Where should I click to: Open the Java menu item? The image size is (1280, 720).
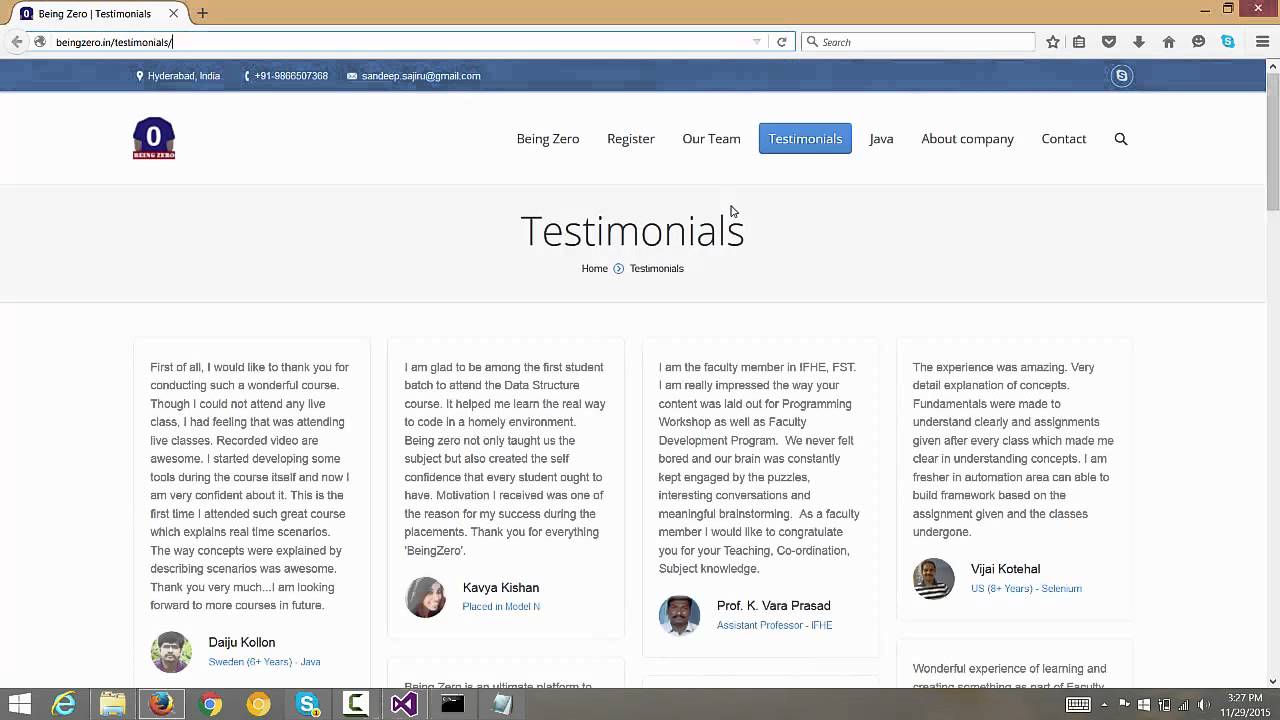[881, 139]
